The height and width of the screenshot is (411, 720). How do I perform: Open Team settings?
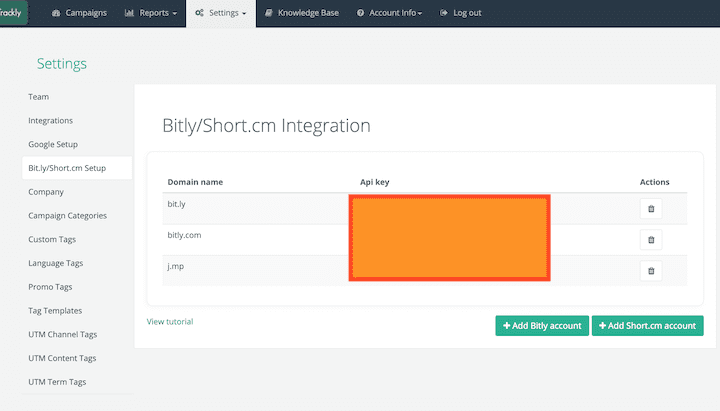point(39,97)
